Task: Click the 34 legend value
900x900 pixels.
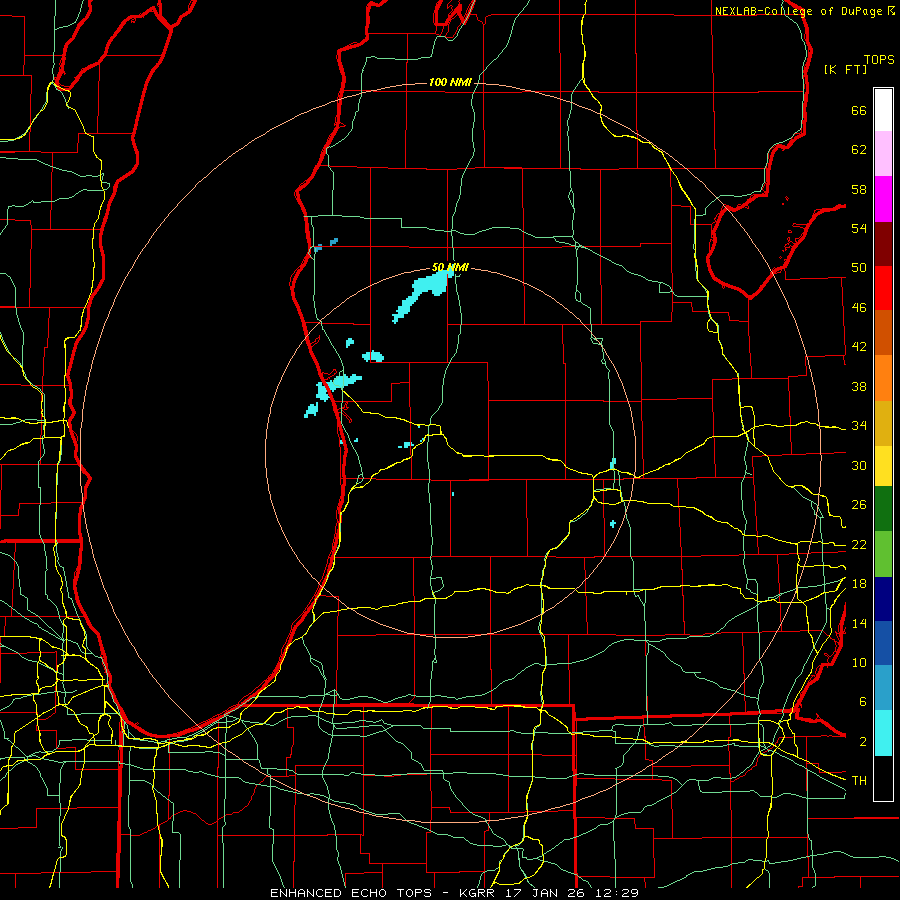Action: [x=859, y=426]
